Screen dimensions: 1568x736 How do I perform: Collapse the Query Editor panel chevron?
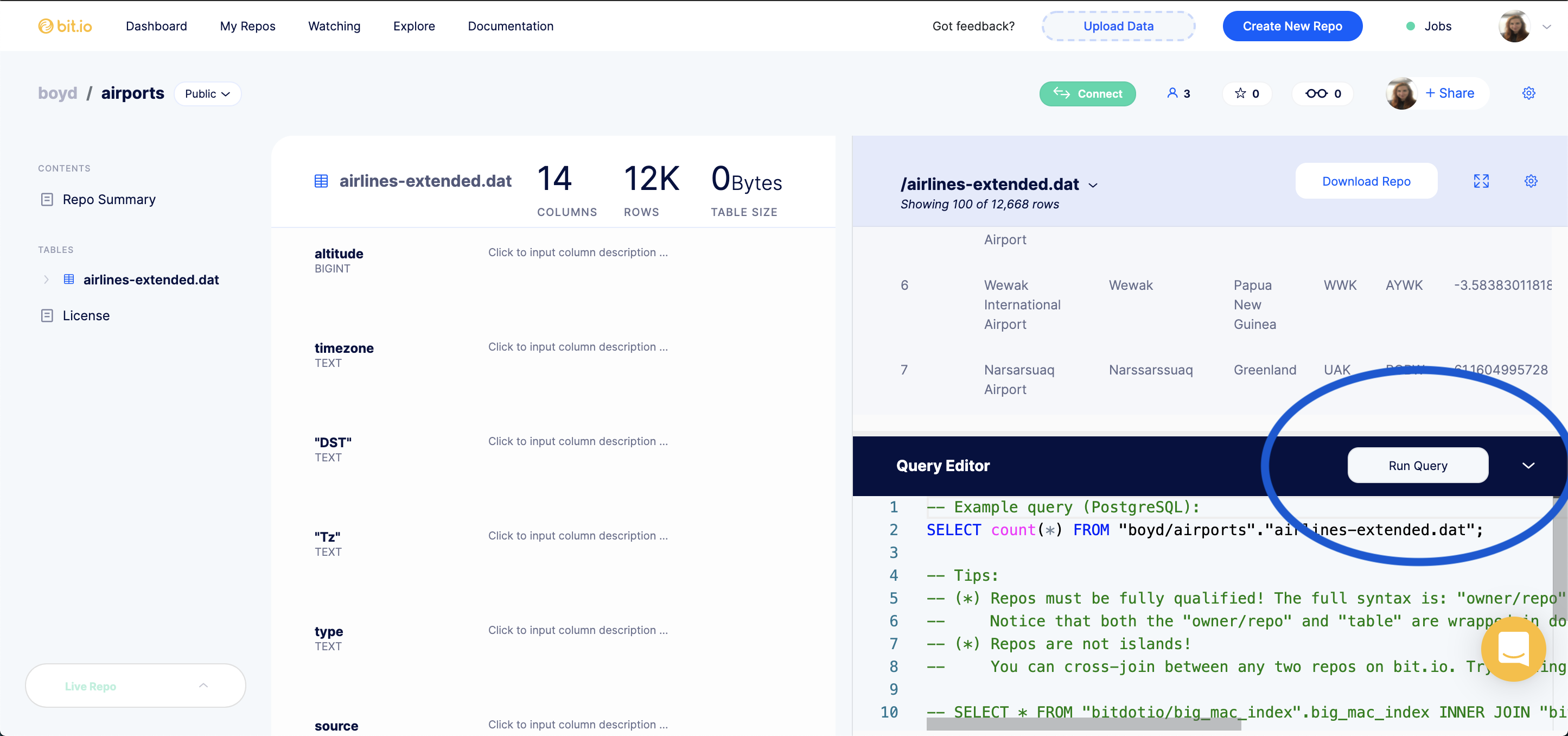pyautogui.click(x=1528, y=466)
